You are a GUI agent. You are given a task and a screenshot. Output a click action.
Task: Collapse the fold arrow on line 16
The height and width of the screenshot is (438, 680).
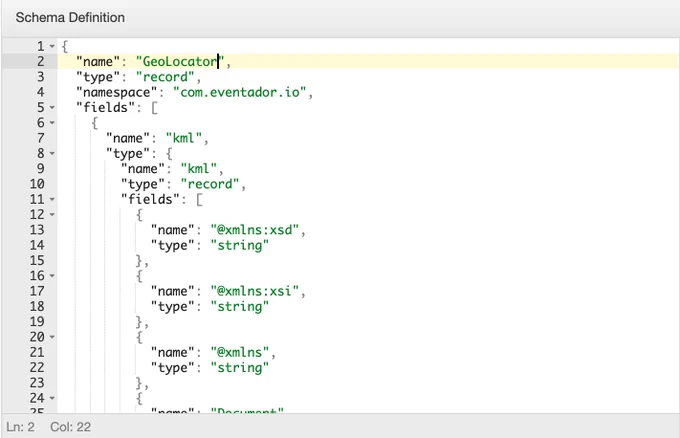click(x=52, y=275)
